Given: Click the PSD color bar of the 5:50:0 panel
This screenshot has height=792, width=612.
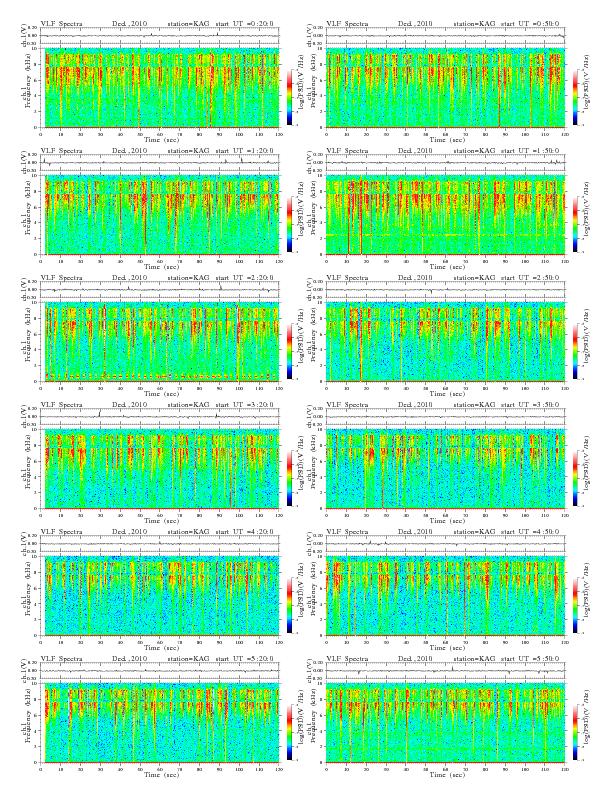Looking at the screenshot, I should (575, 732).
